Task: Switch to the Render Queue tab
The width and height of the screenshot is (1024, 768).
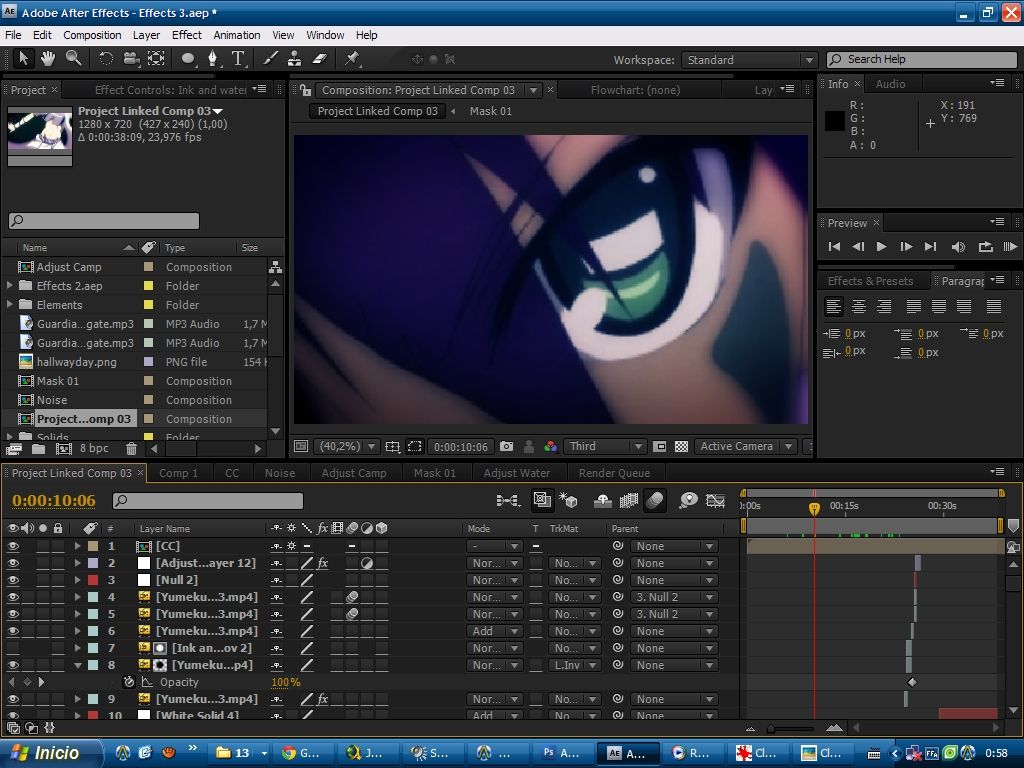Action: pos(614,473)
